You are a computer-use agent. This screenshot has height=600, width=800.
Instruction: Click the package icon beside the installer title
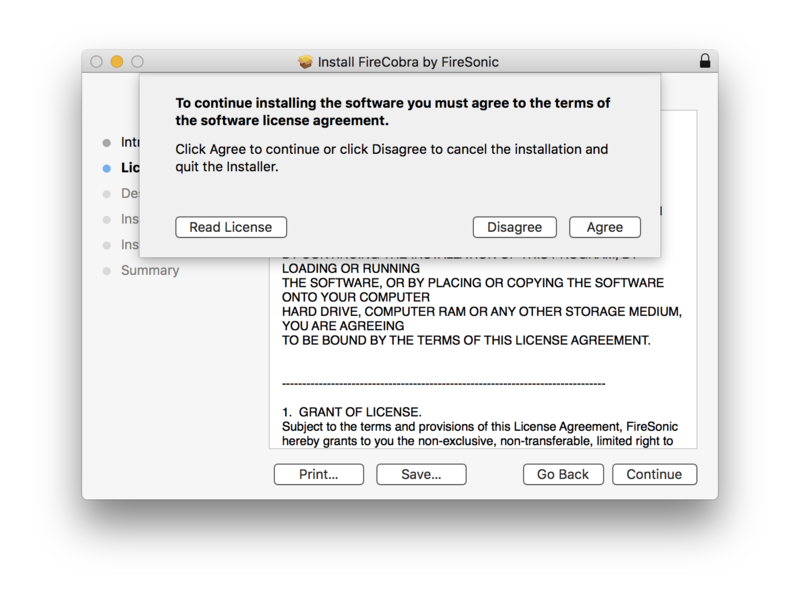(x=305, y=62)
